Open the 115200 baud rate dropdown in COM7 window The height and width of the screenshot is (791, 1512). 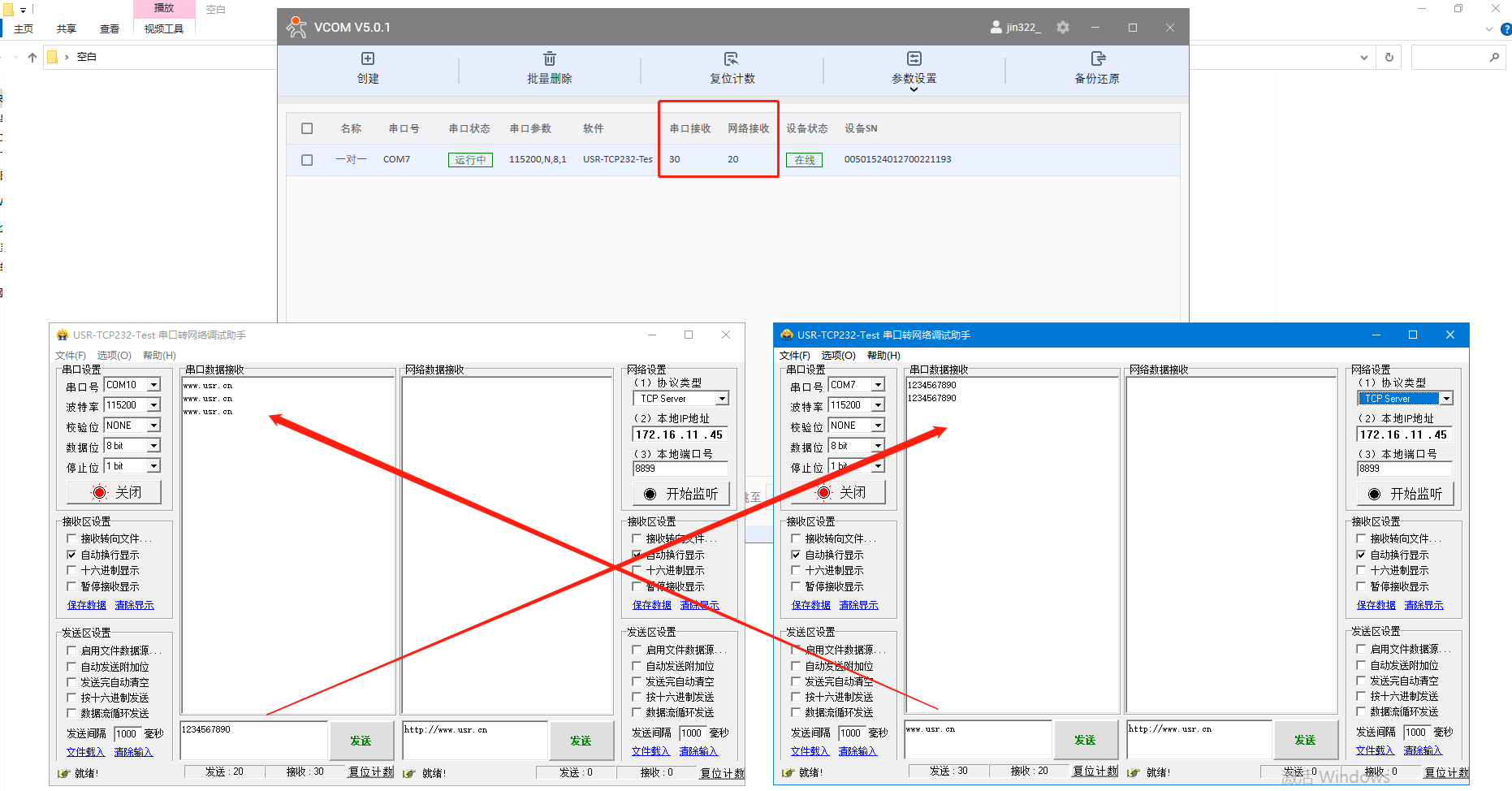[878, 405]
